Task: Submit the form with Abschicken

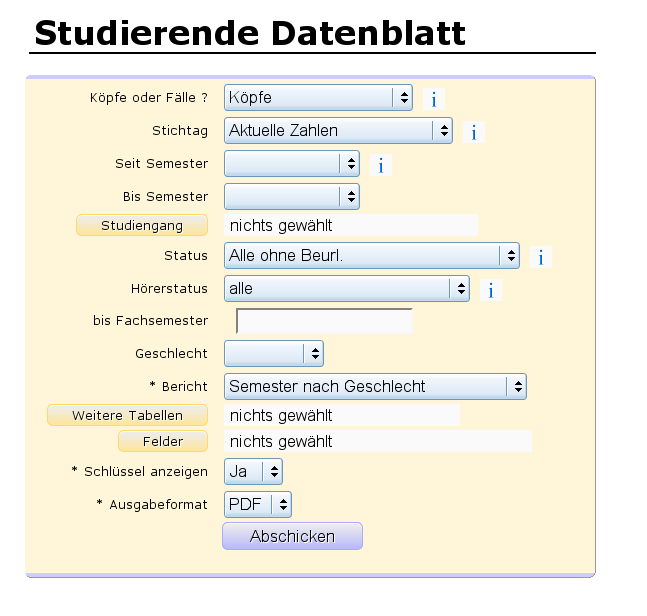Action: point(292,536)
